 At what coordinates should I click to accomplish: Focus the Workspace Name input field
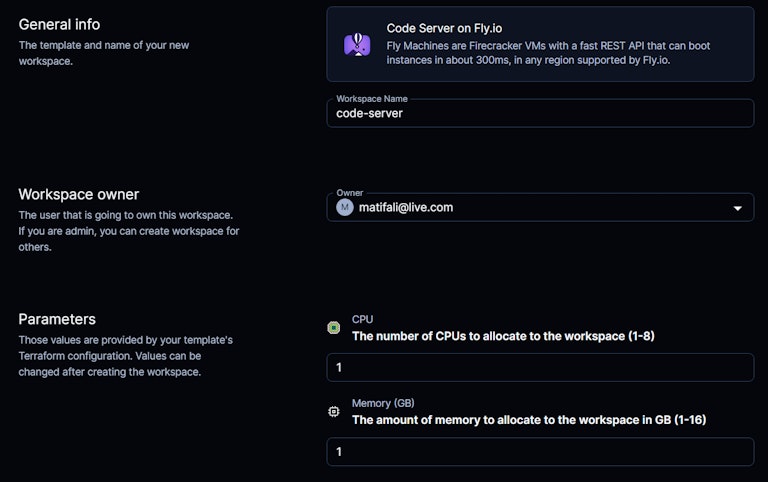pos(540,114)
